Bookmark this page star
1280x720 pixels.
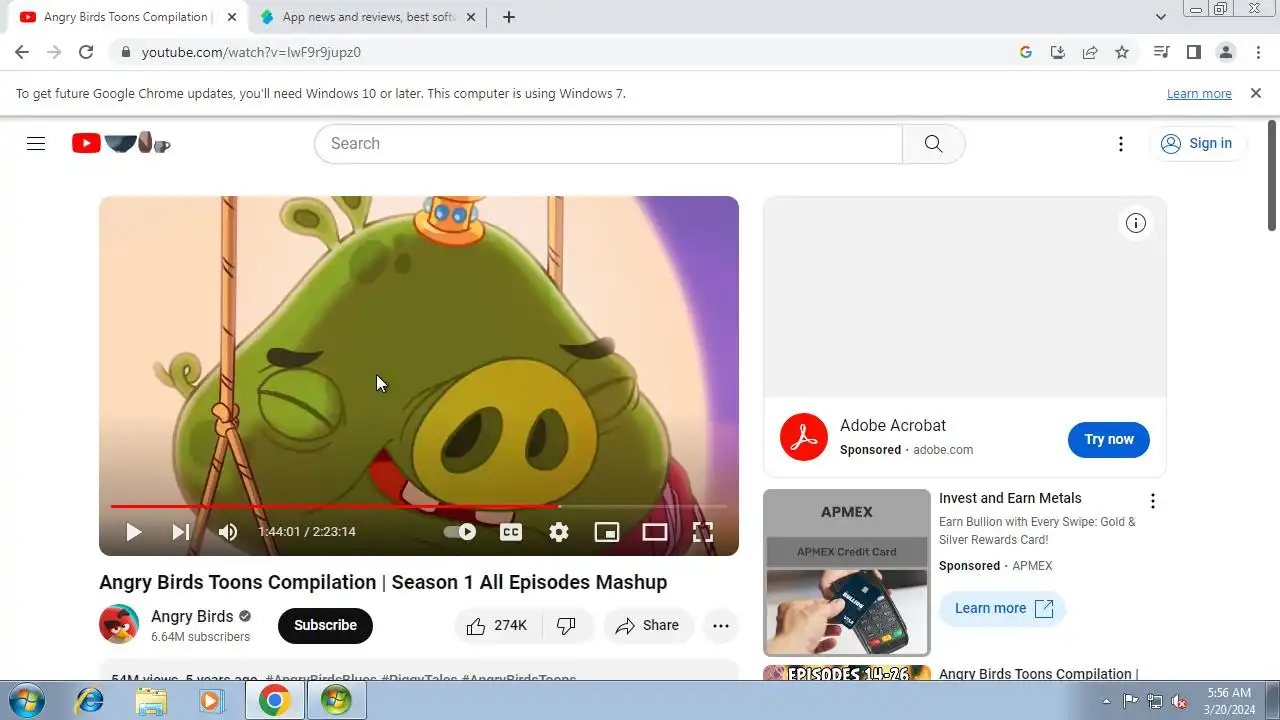[1122, 52]
